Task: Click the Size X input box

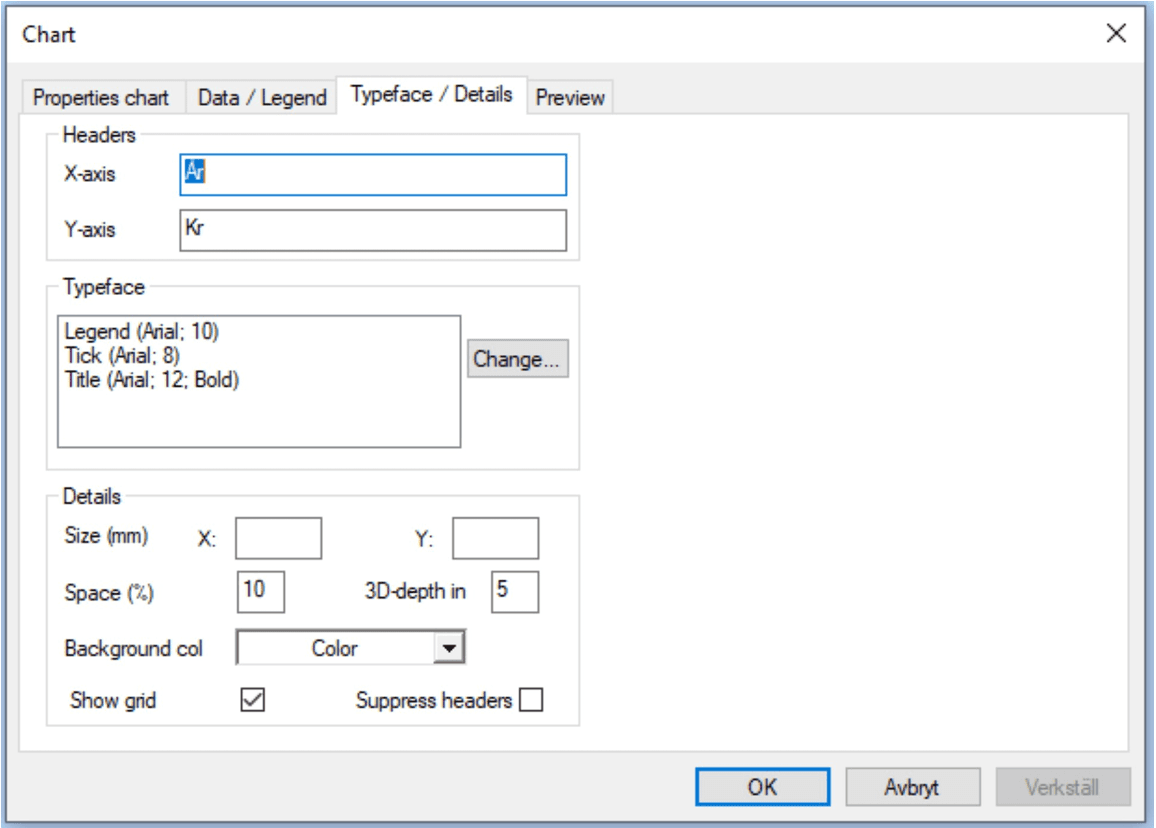Action: pyautogui.click(x=278, y=538)
